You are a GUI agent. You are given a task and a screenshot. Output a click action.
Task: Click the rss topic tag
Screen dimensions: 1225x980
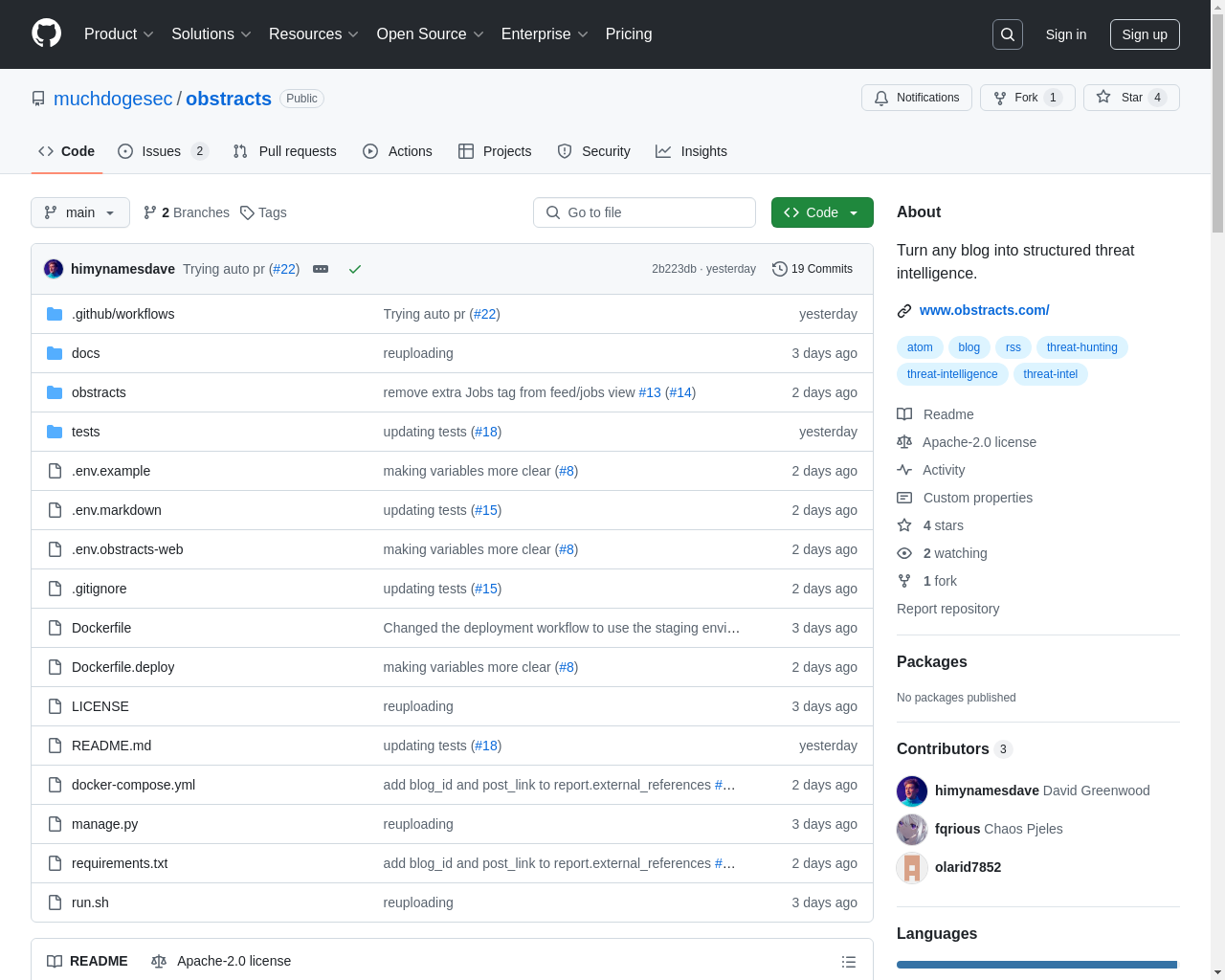coord(1013,347)
